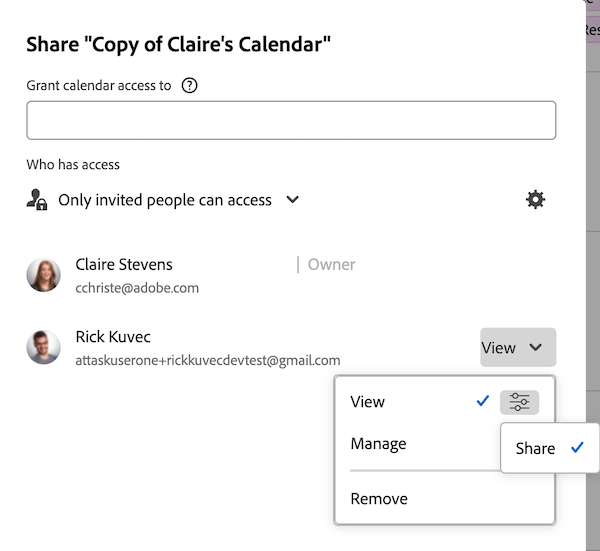The height and width of the screenshot is (551, 600).
Task: Click Rick Kuvec's profile avatar
Action: tap(44, 348)
